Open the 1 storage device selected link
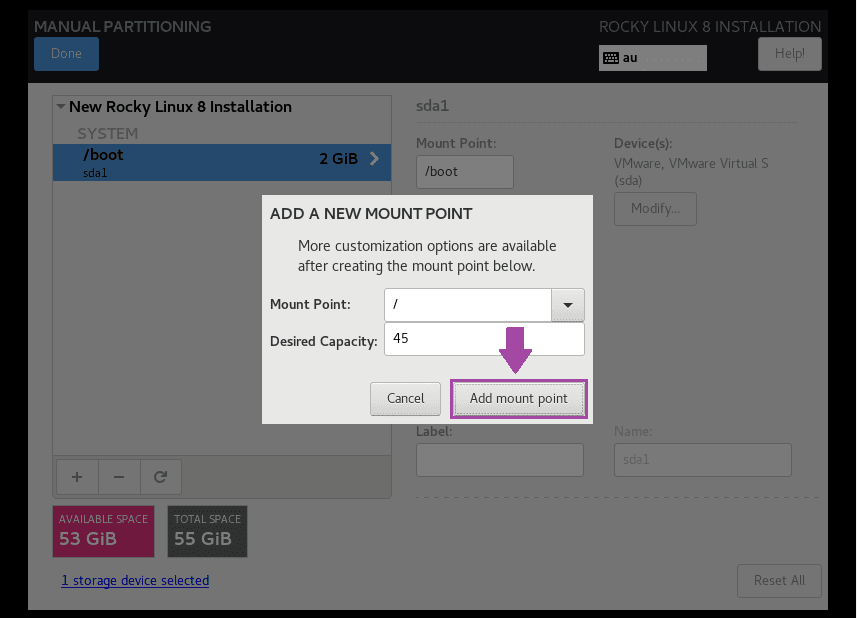Viewport: 857px width, 618px height. pos(135,580)
